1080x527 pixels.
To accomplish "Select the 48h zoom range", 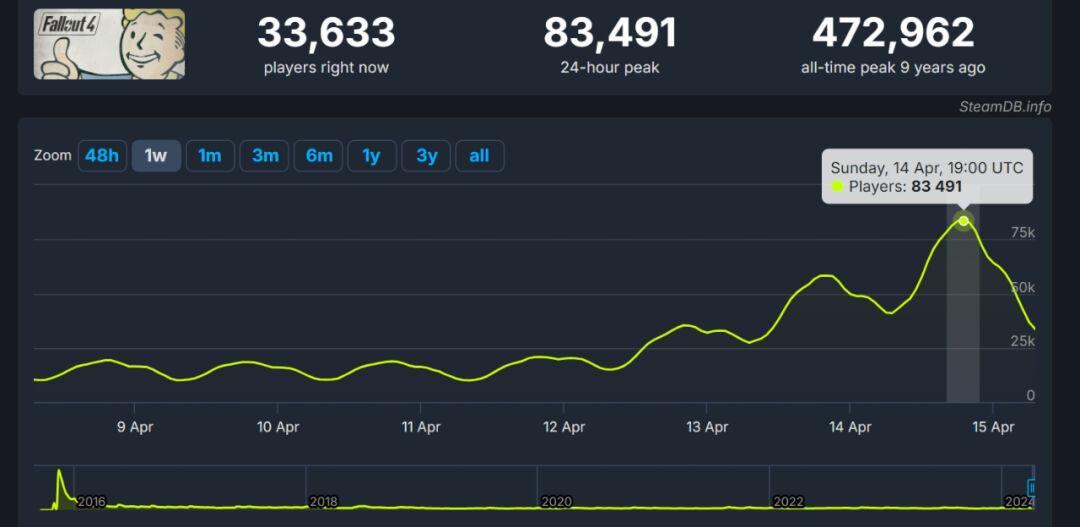I will [x=102, y=156].
